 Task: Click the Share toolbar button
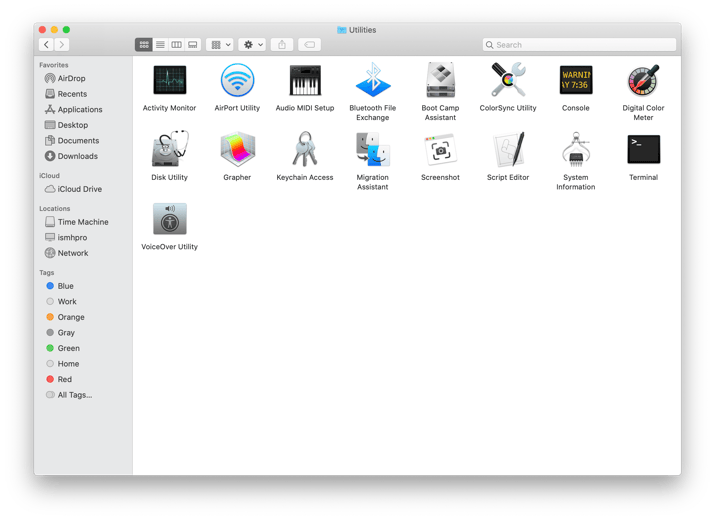[282, 44]
